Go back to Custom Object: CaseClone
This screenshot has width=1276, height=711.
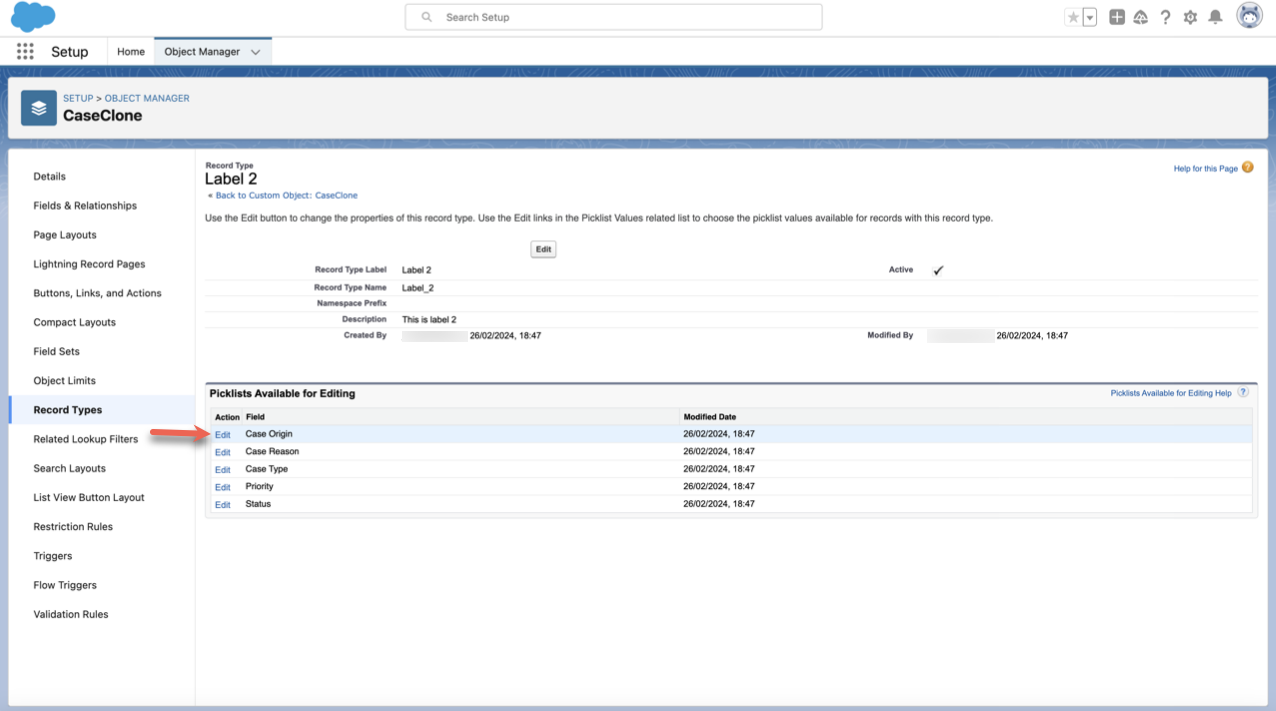click(285, 196)
